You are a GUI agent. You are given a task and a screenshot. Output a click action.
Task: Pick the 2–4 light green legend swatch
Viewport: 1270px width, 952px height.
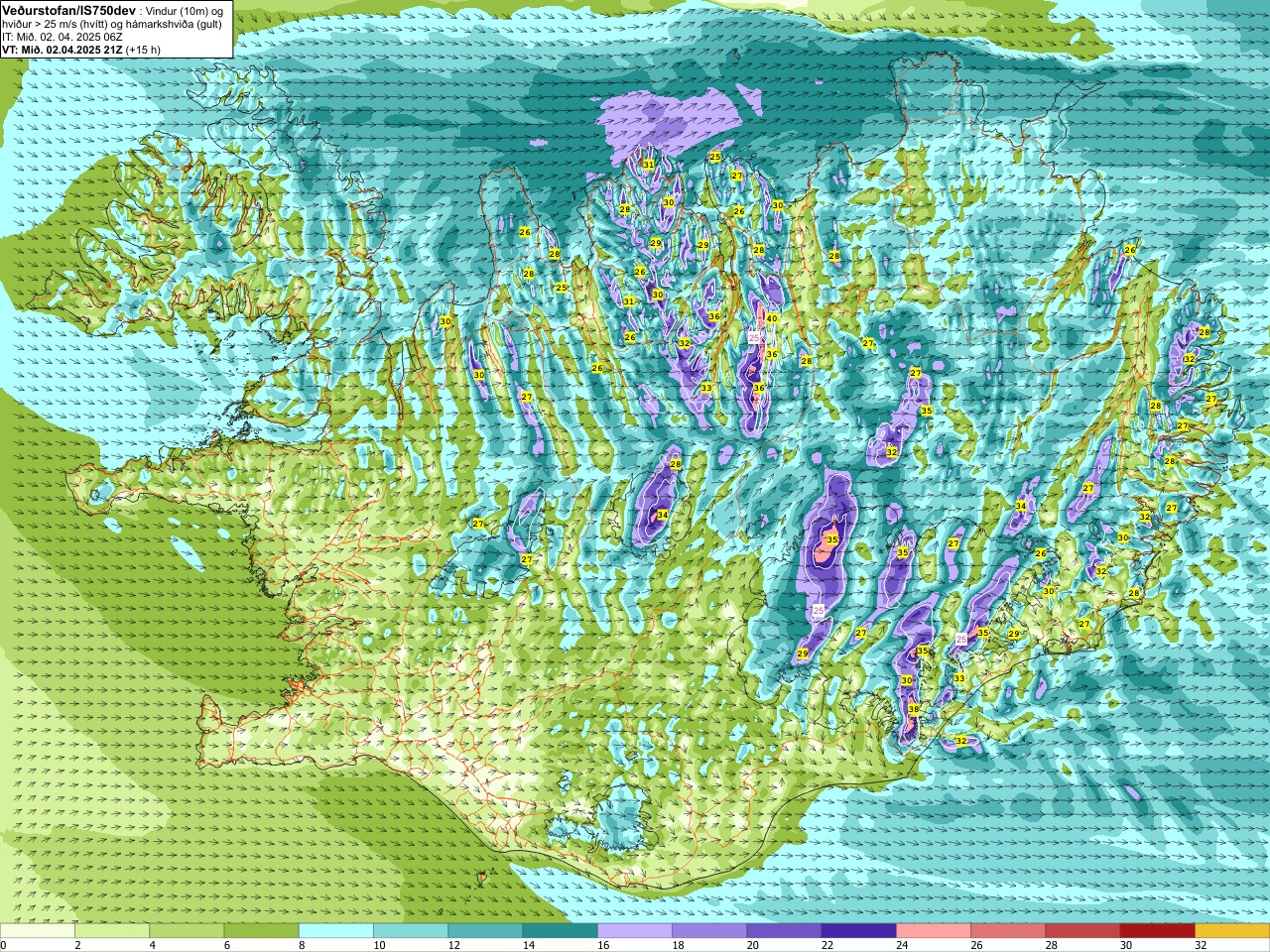[x=112, y=931]
